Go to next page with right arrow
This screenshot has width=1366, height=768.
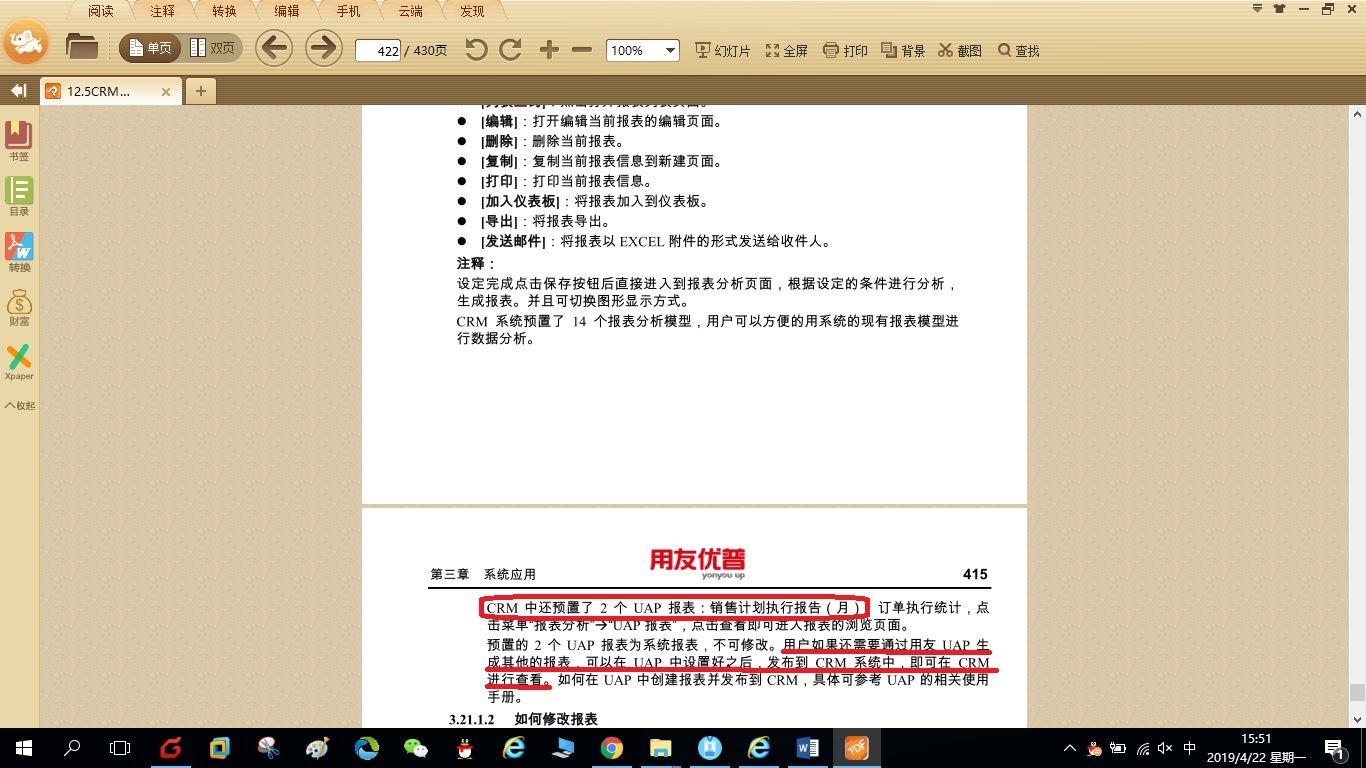[x=323, y=48]
